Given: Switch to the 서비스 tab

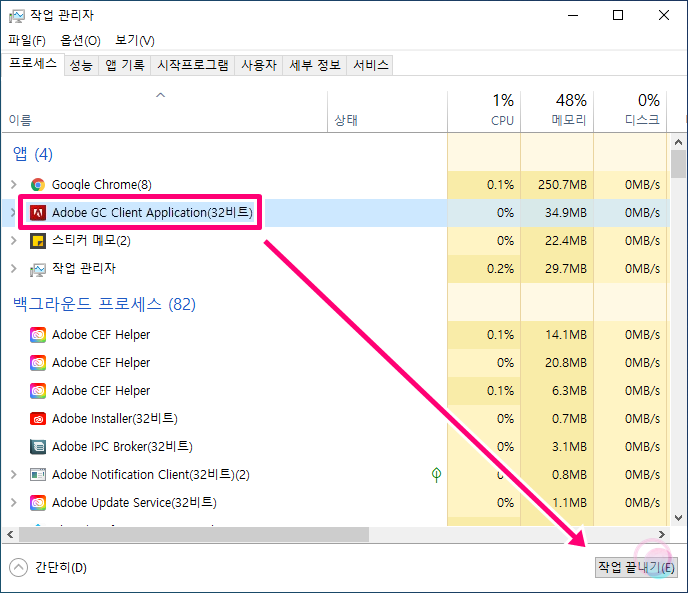Looking at the screenshot, I should (x=370, y=65).
